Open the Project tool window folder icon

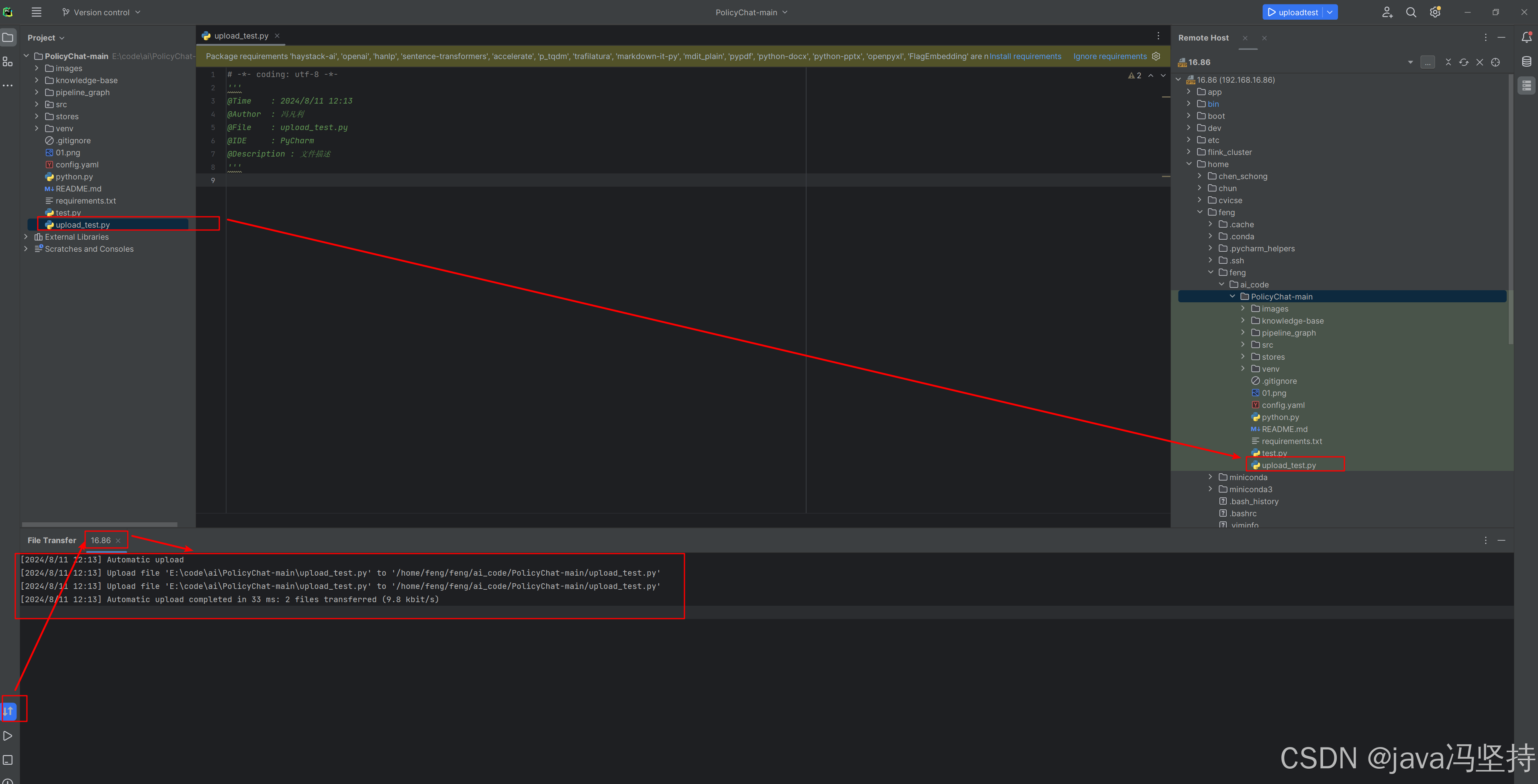[x=8, y=37]
